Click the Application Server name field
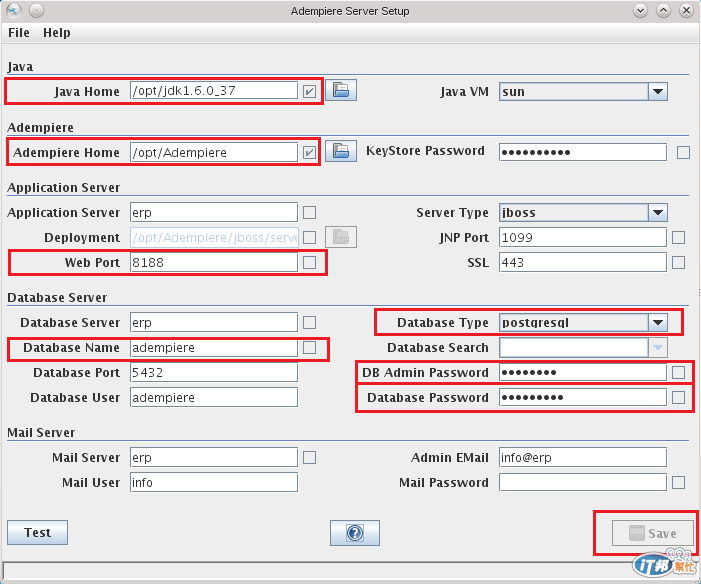 (x=214, y=212)
